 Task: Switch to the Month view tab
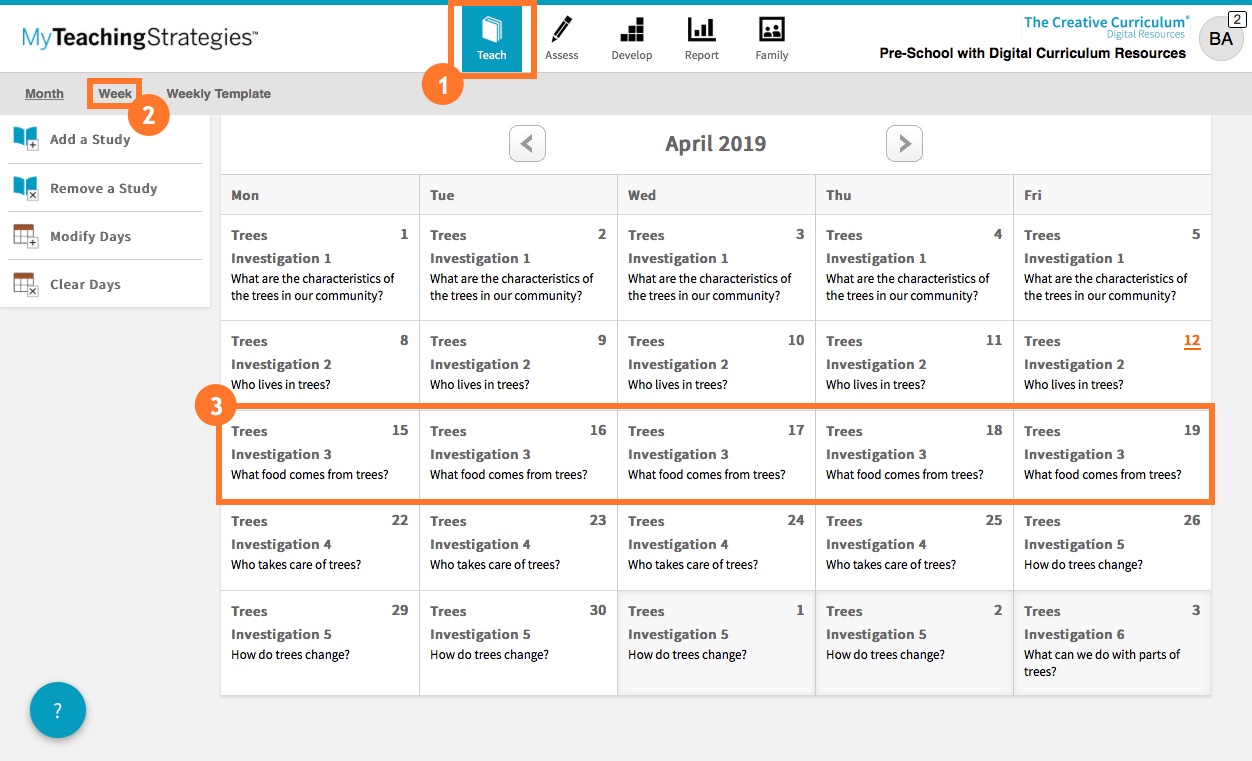point(44,93)
